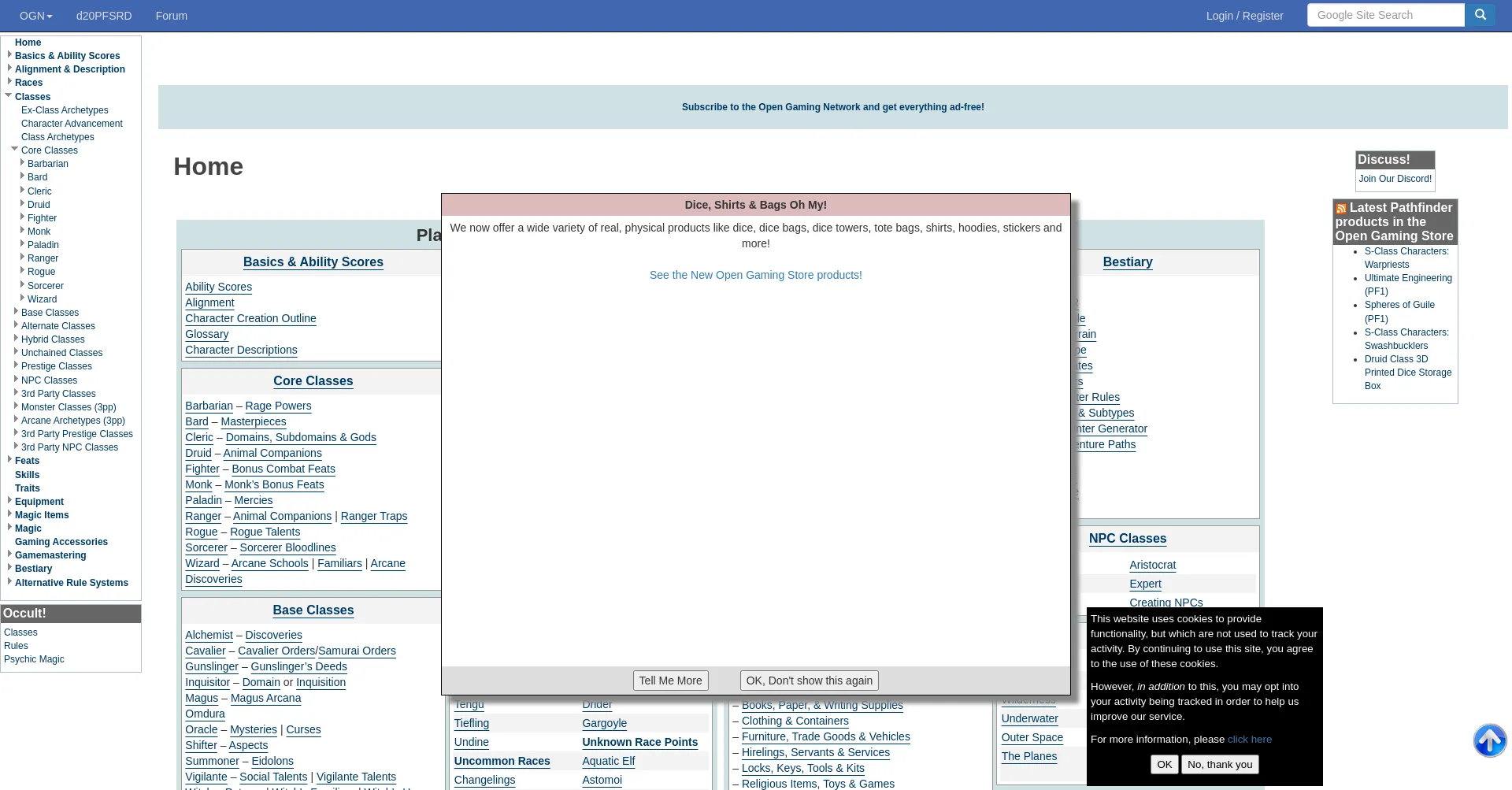Expand the Races tree node
The image size is (1512, 790).
tap(9, 82)
